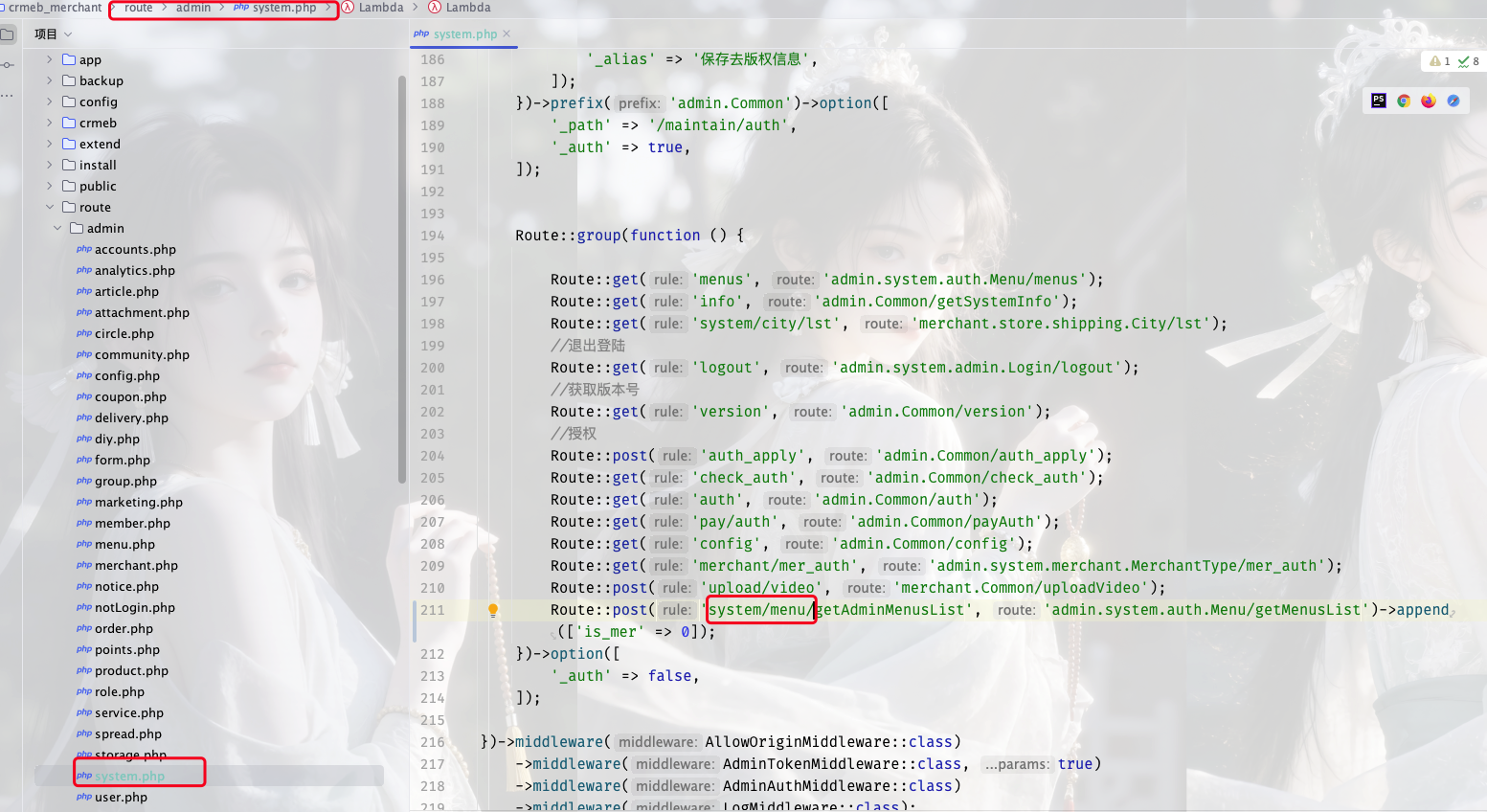Open the More tool windows ellipsis
The width and height of the screenshot is (1487, 812).
pyautogui.click(x=8, y=96)
